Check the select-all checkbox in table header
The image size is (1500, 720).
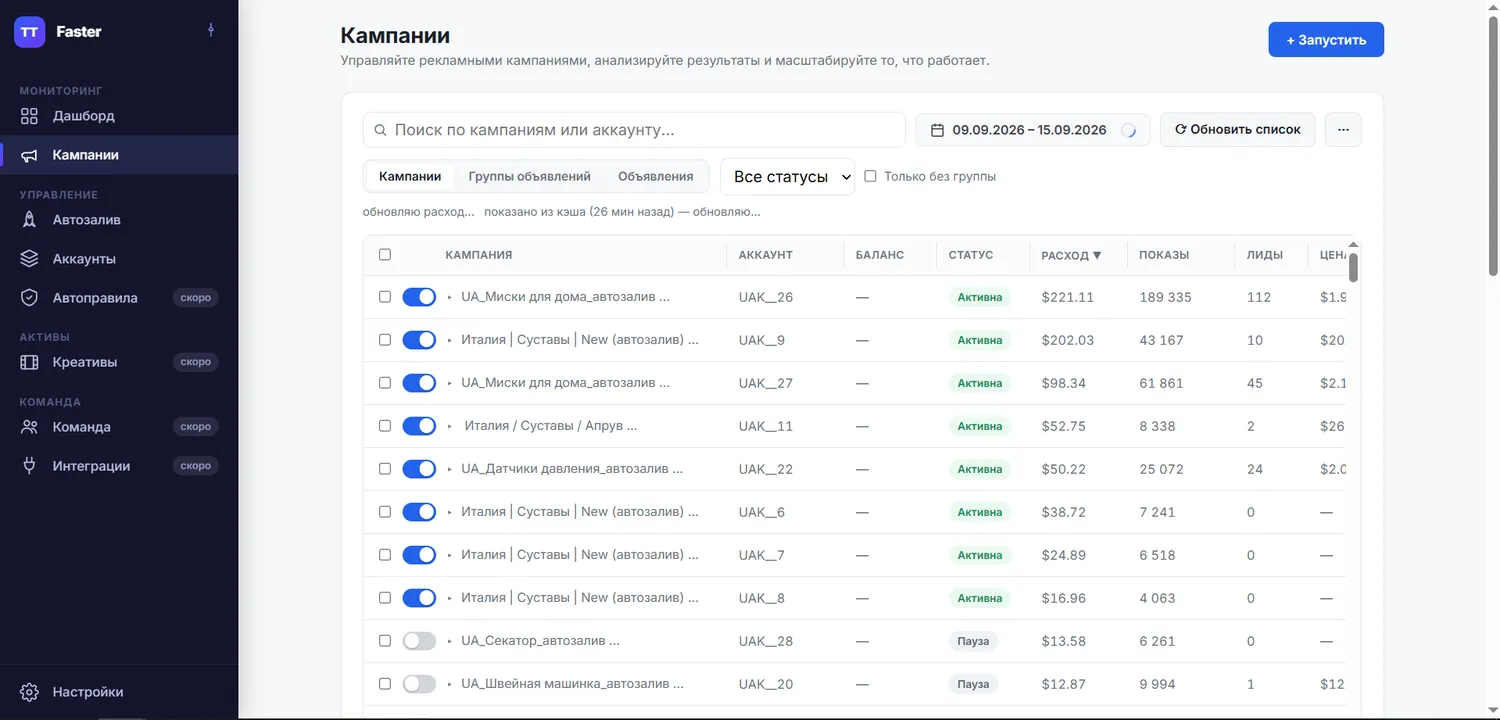coord(385,255)
